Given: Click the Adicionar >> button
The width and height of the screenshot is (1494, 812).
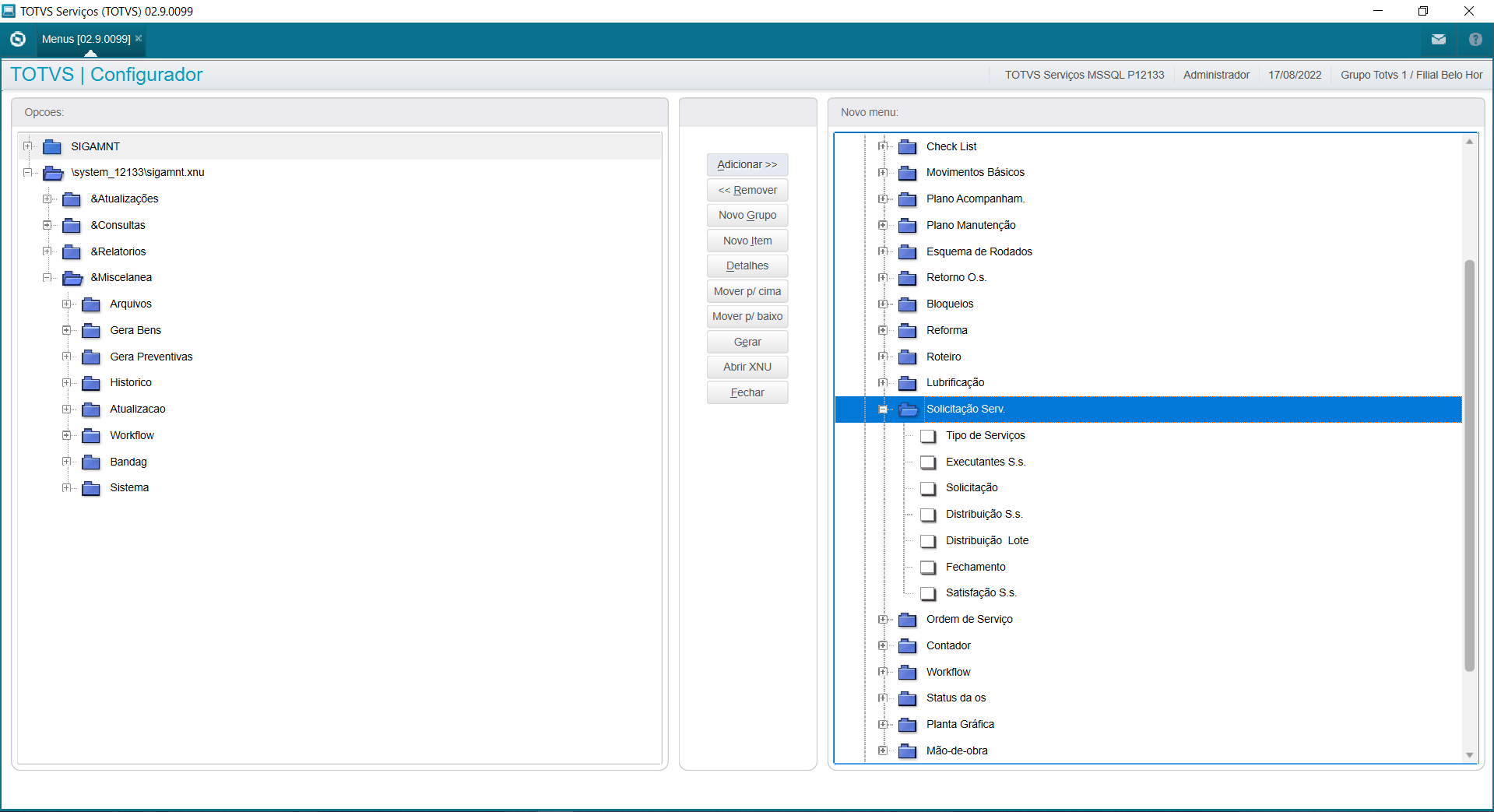Looking at the screenshot, I should click(747, 164).
